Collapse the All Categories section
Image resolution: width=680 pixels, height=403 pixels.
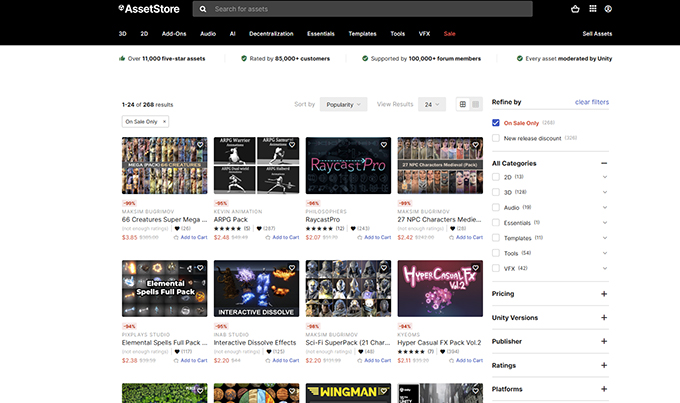604,163
